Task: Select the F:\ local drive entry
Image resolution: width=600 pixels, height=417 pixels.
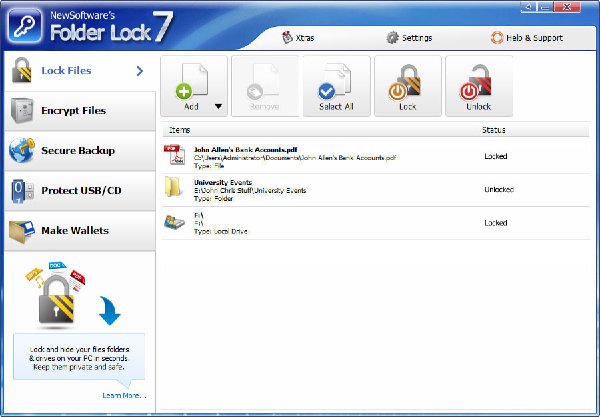Action: [x=376, y=223]
